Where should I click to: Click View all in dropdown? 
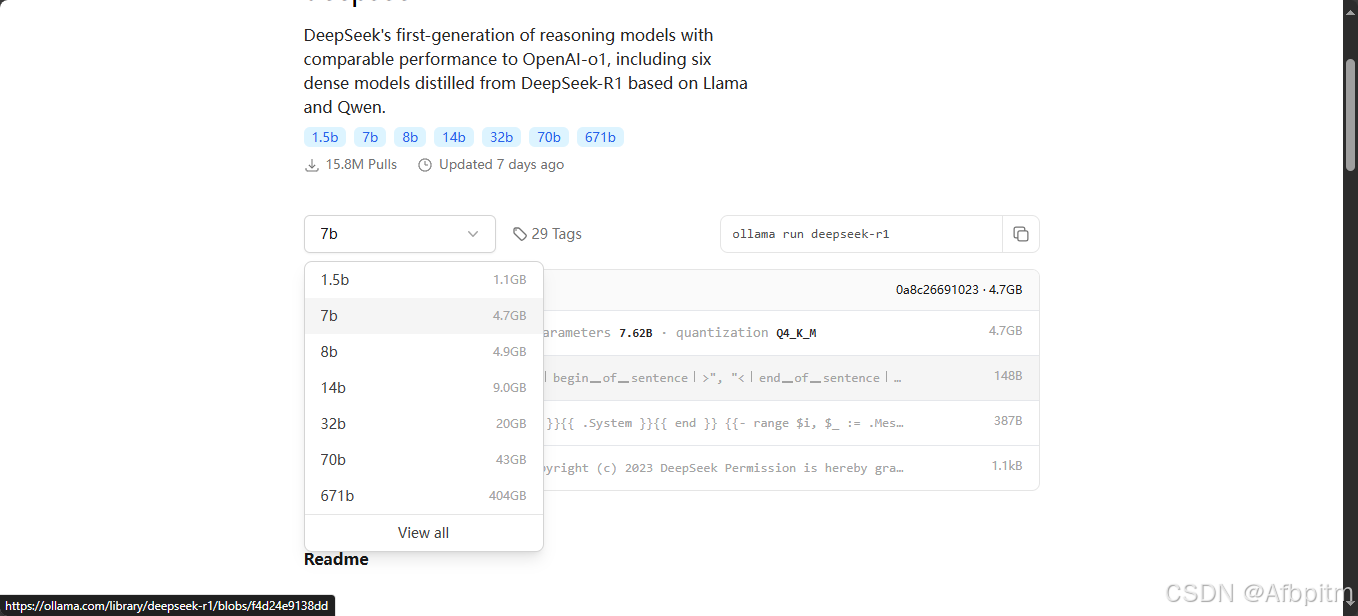(423, 533)
